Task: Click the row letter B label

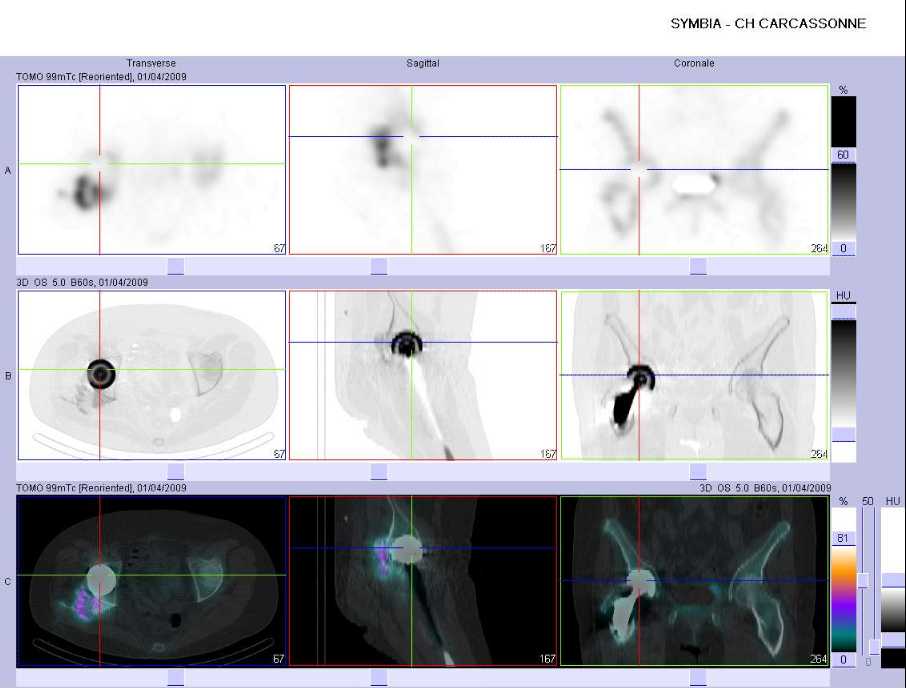Action: [x=8, y=376]
